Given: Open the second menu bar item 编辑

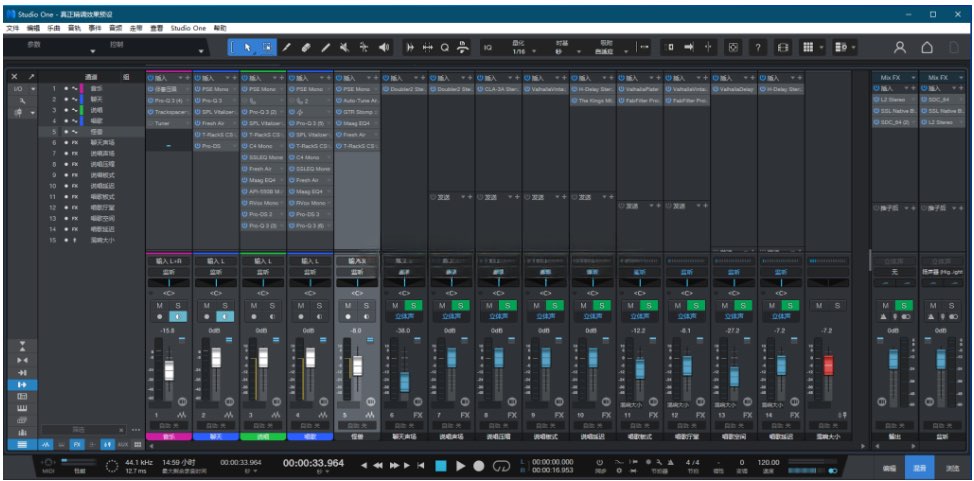Looking at the screenshot, I should click(x=33, y=28).
